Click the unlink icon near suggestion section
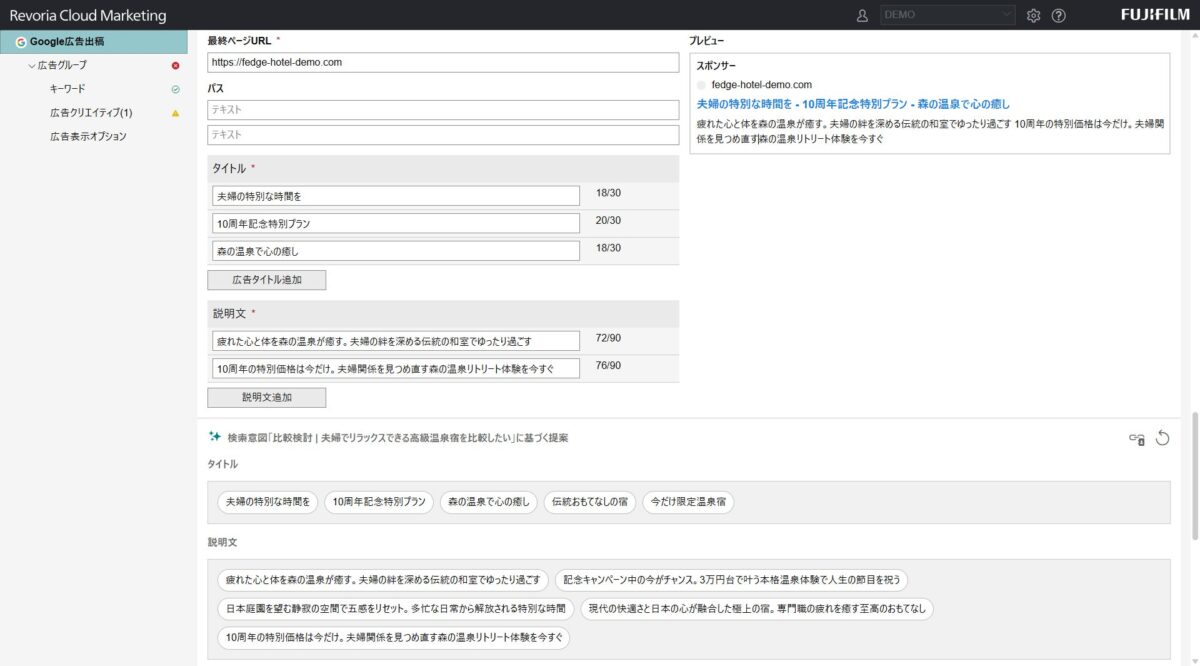 point(1137,439)
